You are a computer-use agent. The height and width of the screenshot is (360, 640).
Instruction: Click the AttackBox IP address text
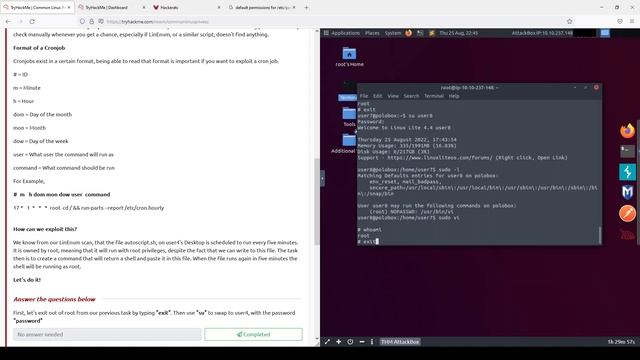click(542, 33)
